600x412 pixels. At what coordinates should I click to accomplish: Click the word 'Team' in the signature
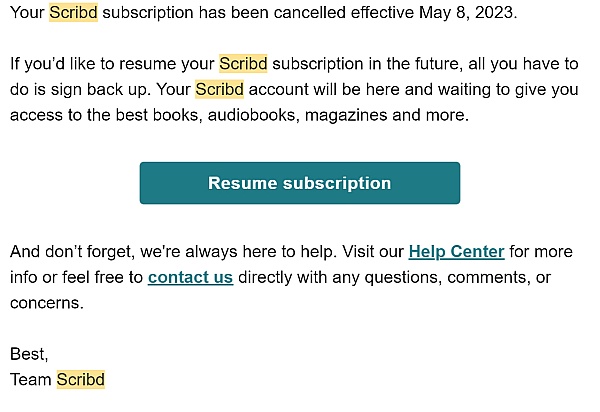coord(30,379)
